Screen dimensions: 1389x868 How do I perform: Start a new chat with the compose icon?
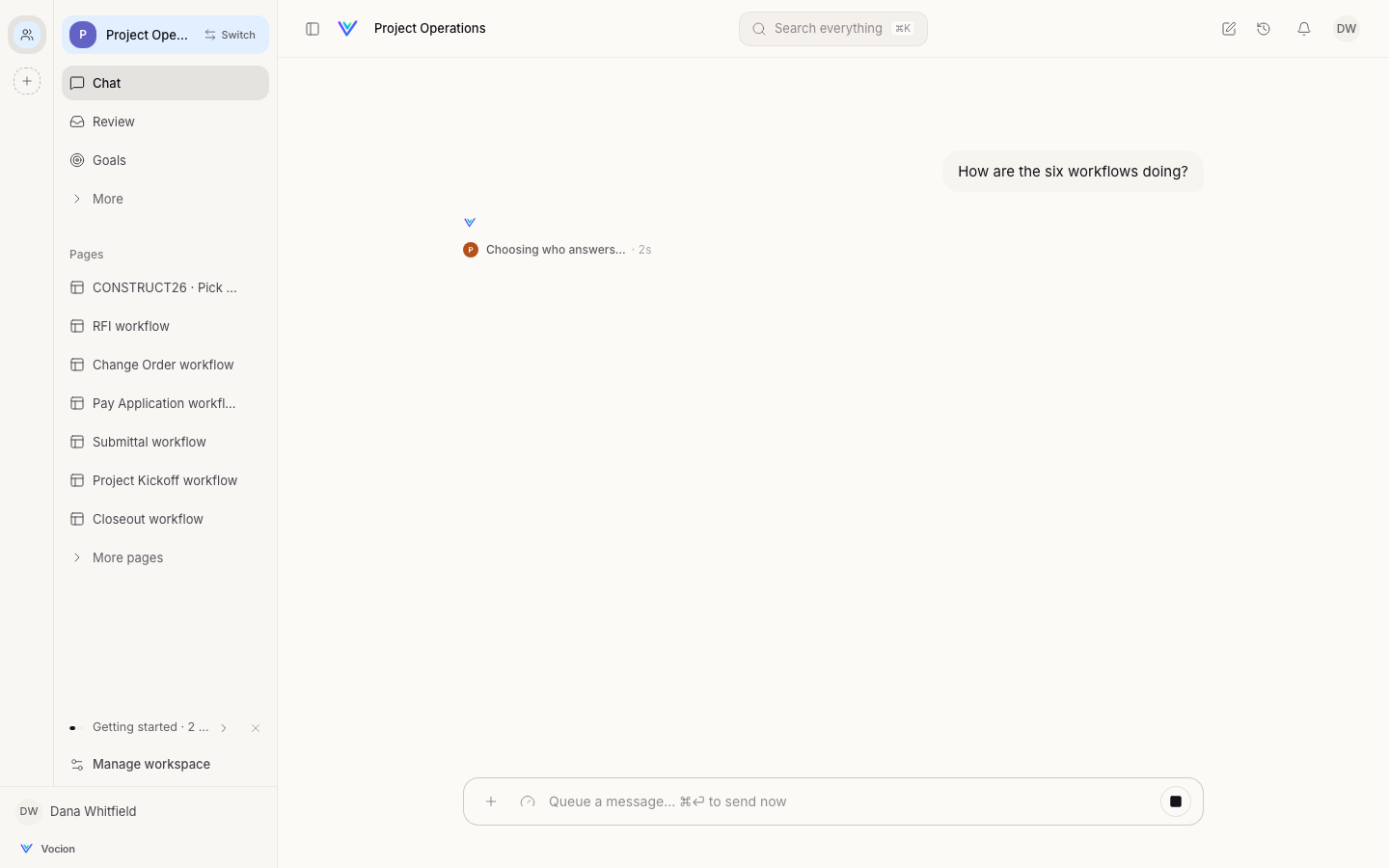pyautogui.click(x=1229, y=29)
